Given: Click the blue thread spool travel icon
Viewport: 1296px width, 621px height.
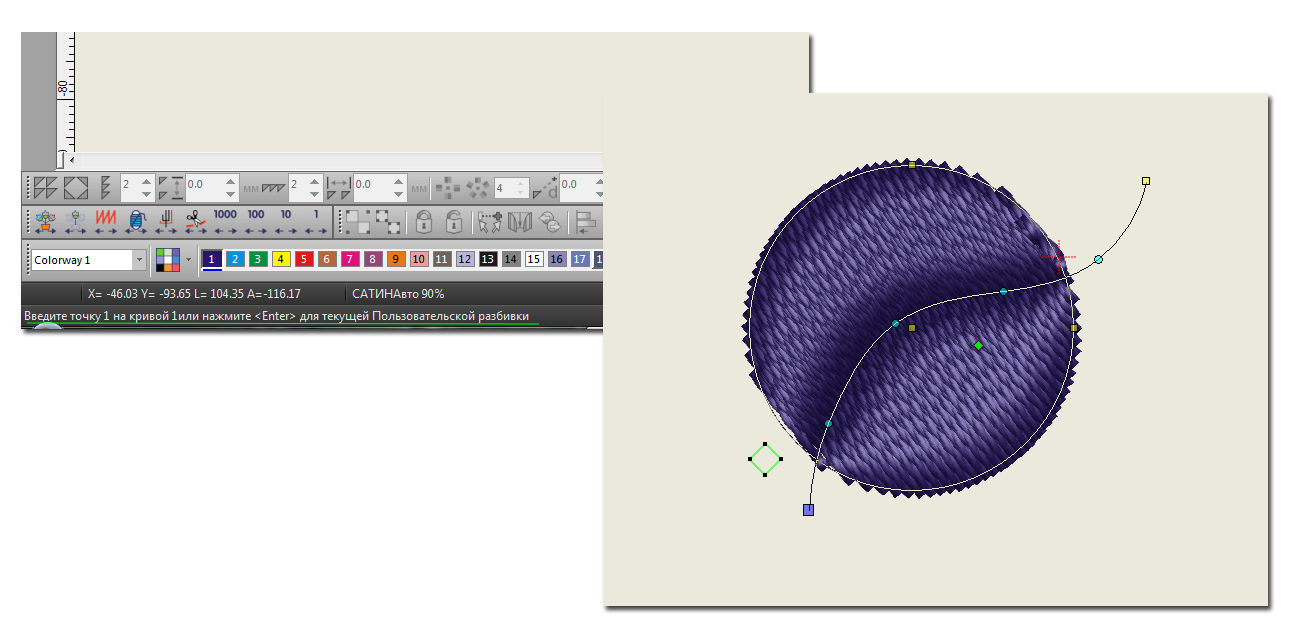Looking at the screenshot, I should [x=136, y=222].
